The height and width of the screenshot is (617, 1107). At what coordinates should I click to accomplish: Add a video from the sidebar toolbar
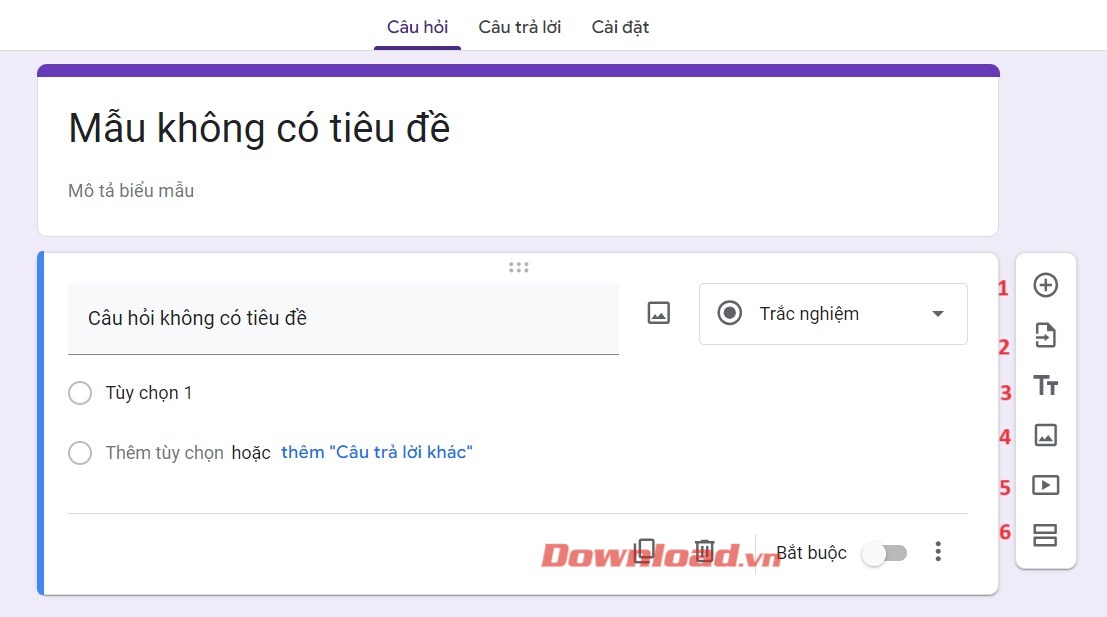pyautogui.click(x=1045, y=485)
